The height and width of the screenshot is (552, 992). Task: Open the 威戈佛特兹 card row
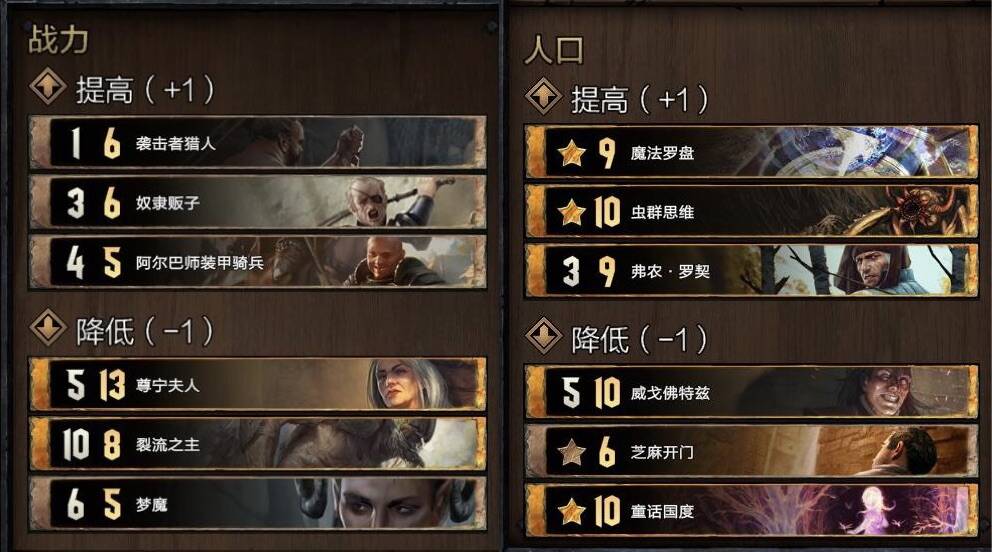click(752, 392)
